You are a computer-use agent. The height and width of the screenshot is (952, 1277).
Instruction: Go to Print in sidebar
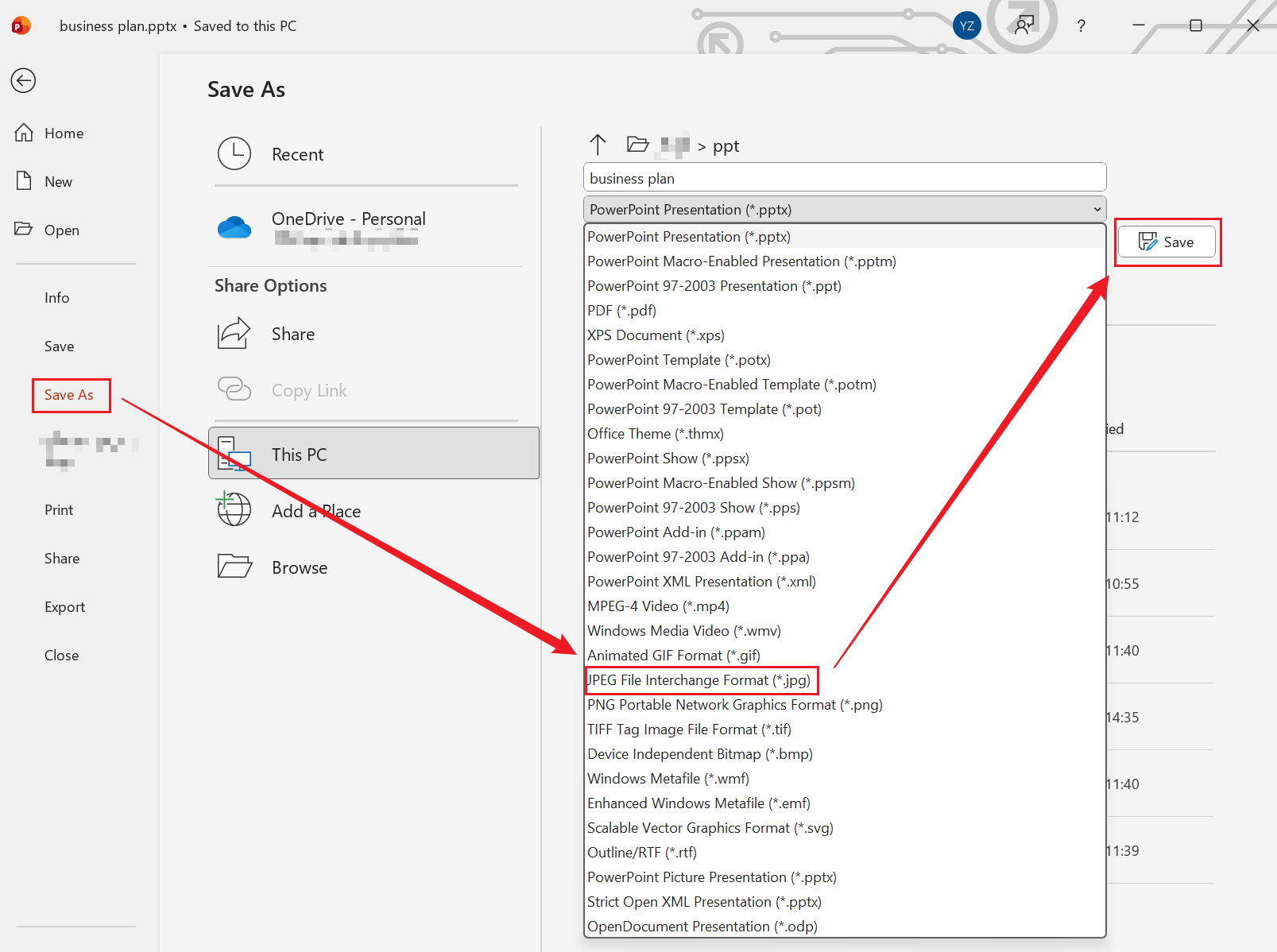(x=59, y=510)
